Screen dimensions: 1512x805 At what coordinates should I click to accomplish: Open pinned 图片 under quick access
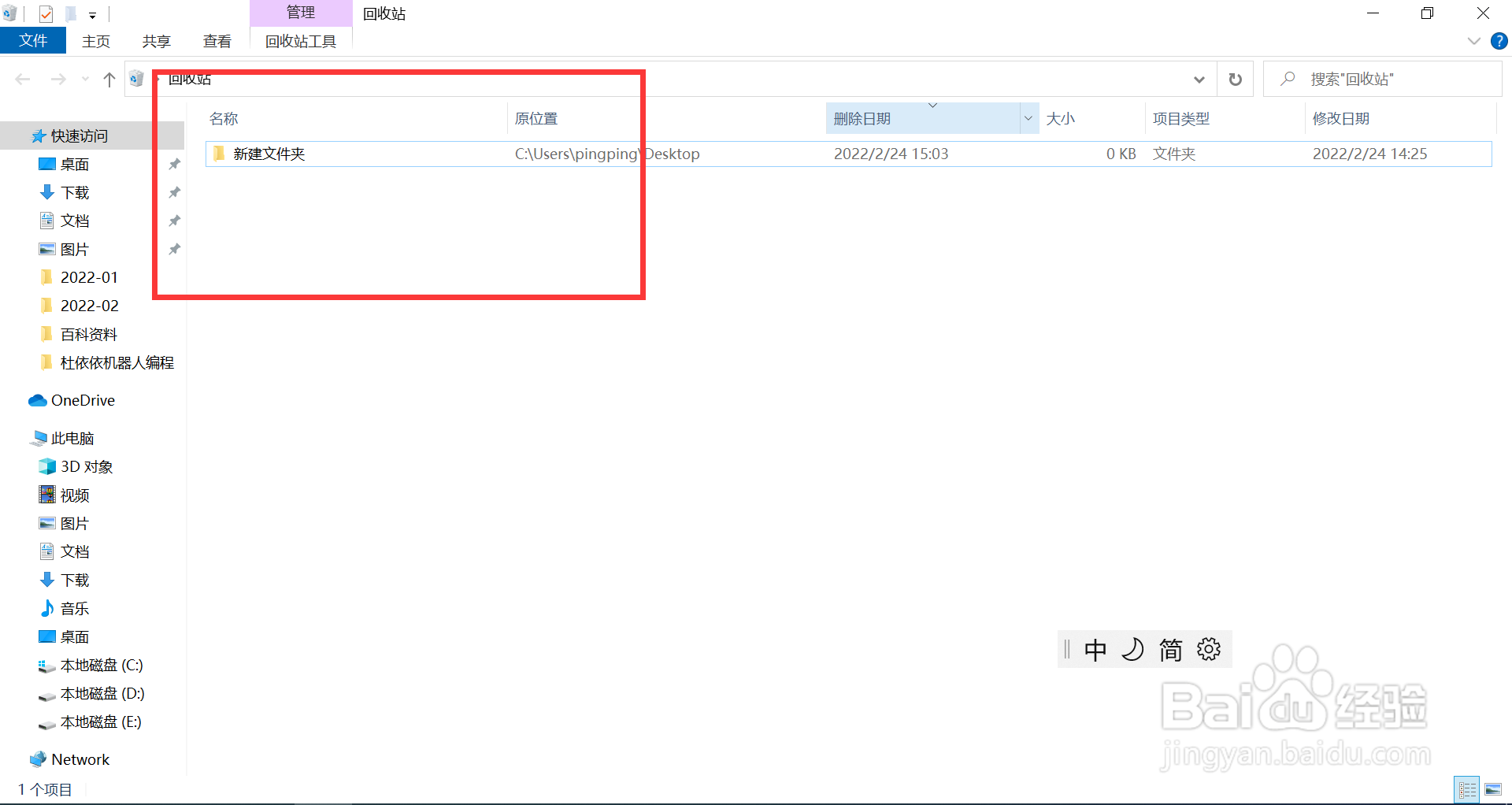(x=75, y=249)
